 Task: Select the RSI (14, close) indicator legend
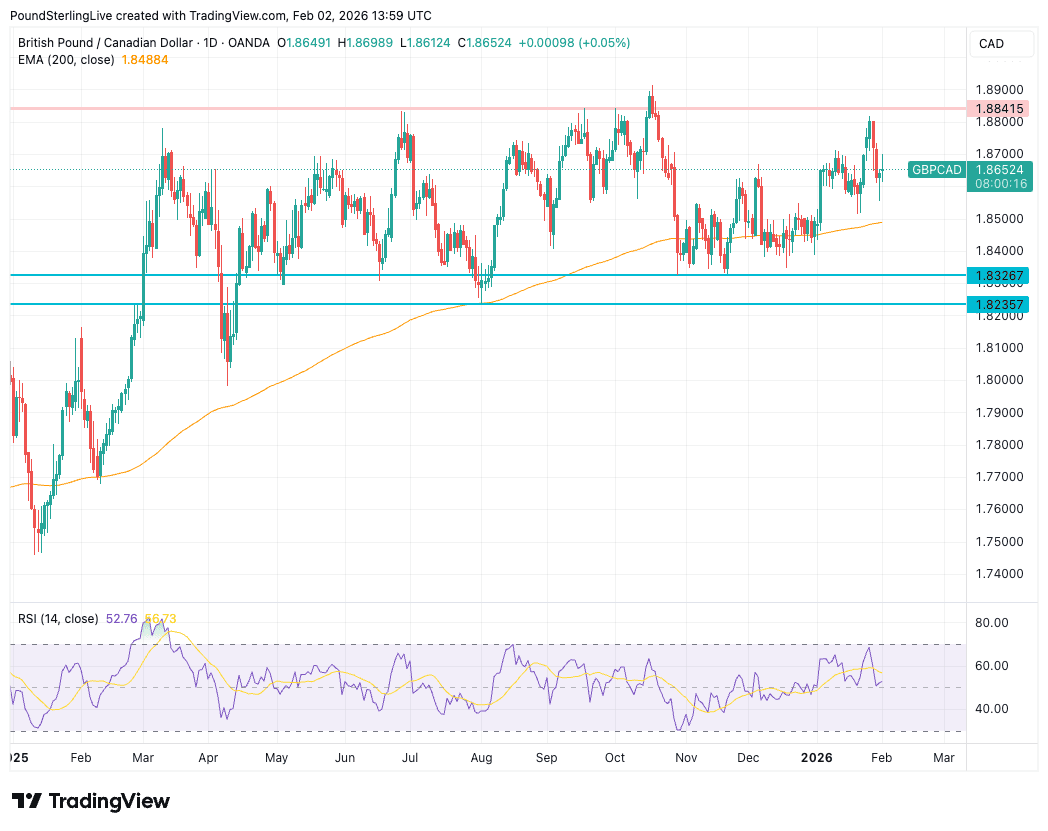tap(58, 619)
